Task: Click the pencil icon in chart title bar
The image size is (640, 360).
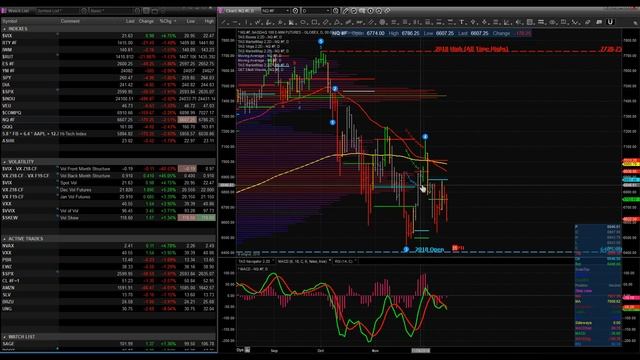Action: coord(345,11)
